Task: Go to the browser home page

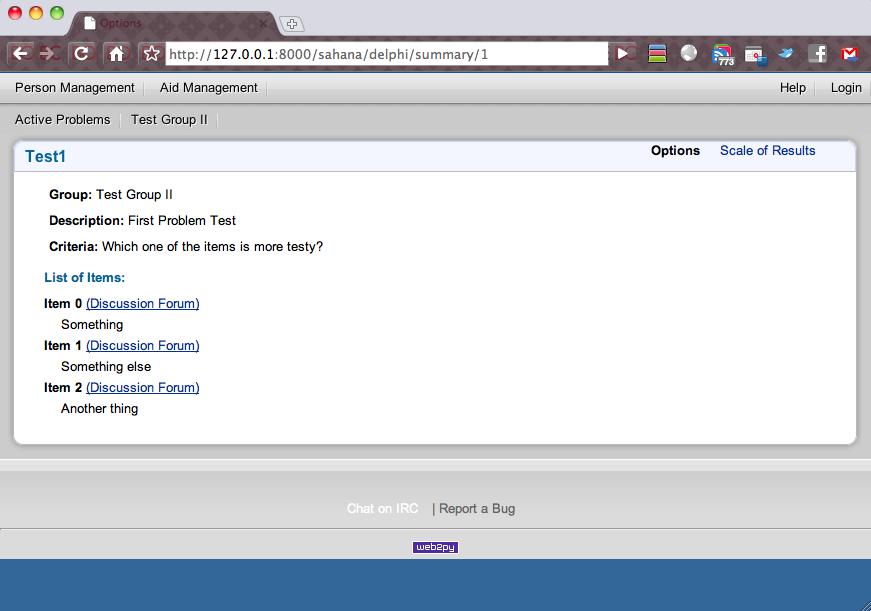Action: pos(116,54)
